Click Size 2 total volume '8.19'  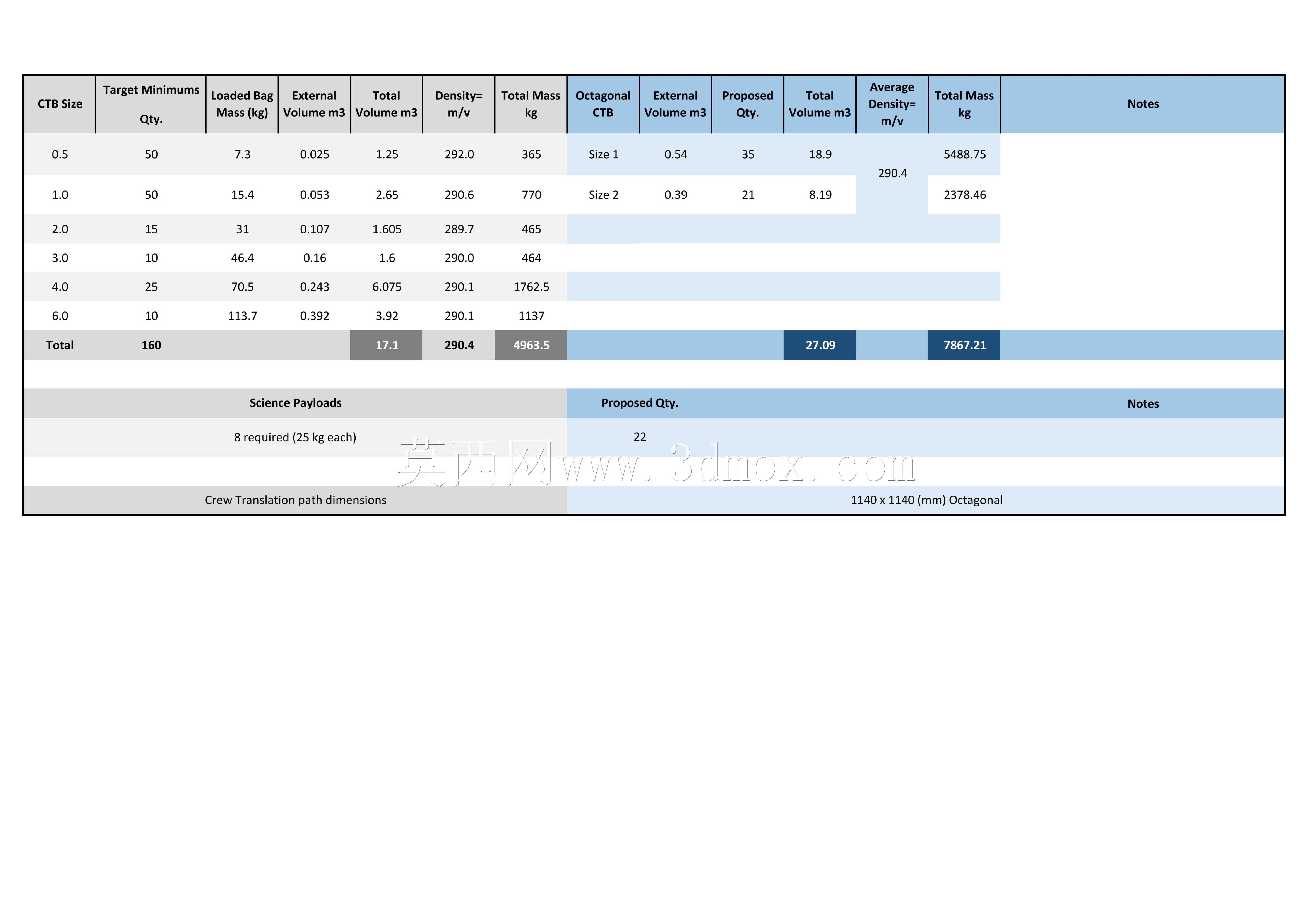point(820,195)
